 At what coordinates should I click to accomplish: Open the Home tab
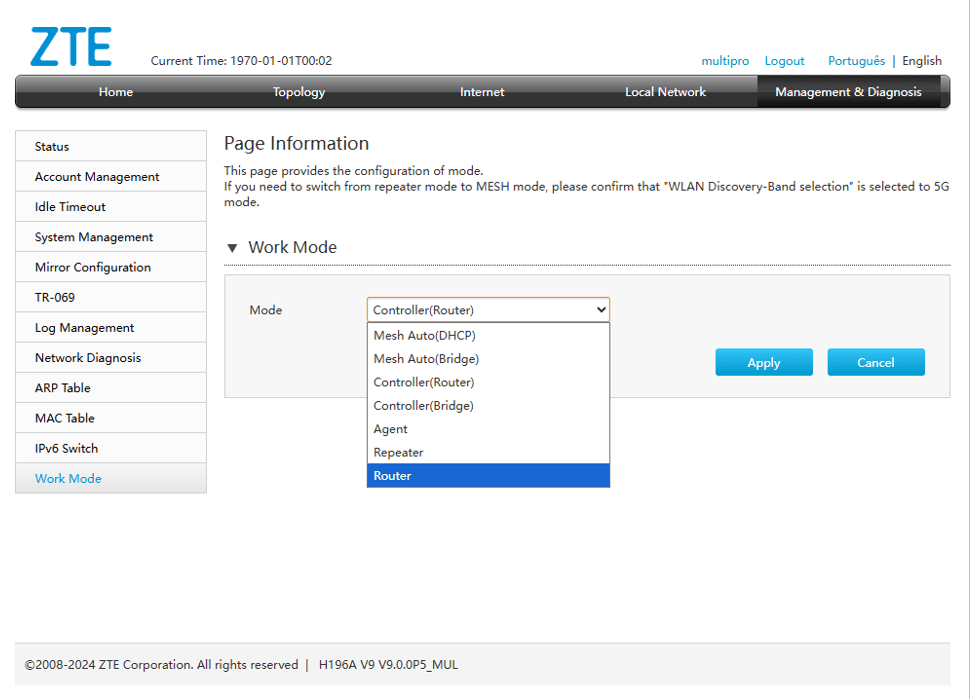pos(116,92)
